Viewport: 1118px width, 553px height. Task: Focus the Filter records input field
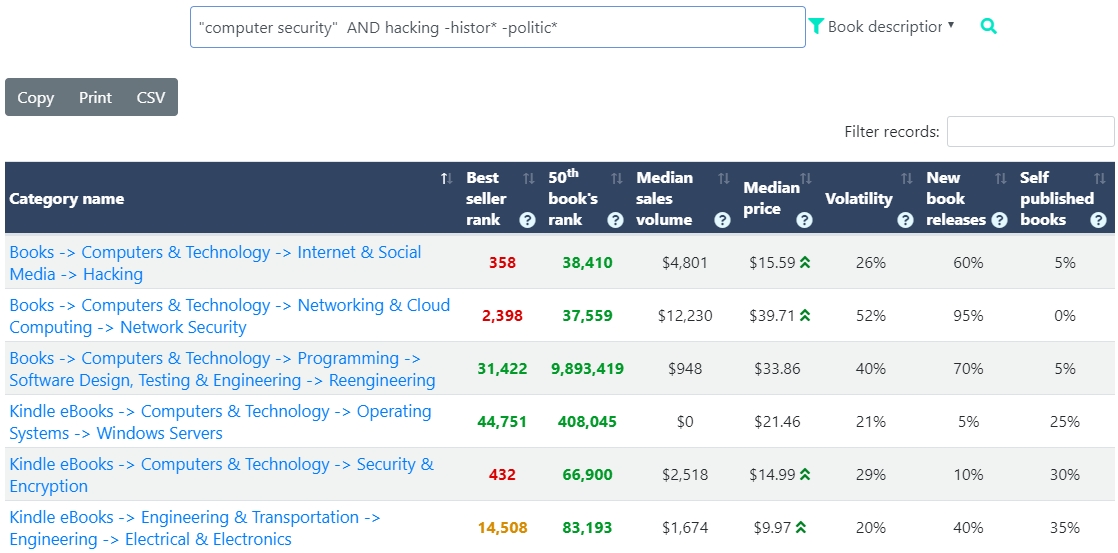tap(1030, 131)
